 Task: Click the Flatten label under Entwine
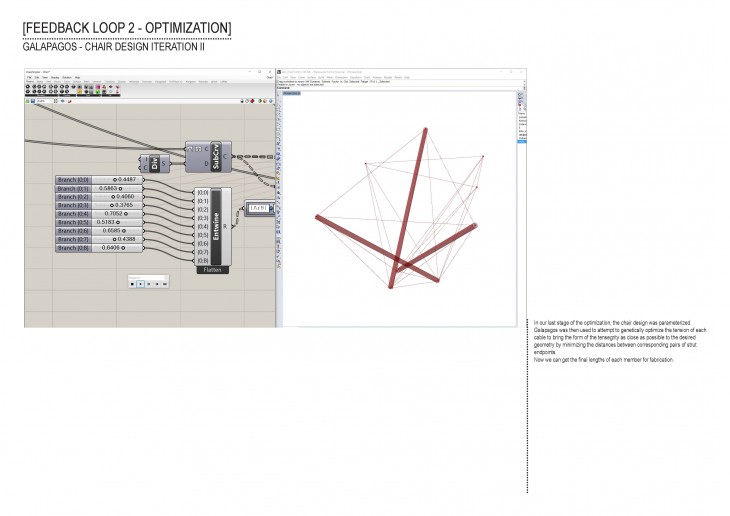click(211, 270)
